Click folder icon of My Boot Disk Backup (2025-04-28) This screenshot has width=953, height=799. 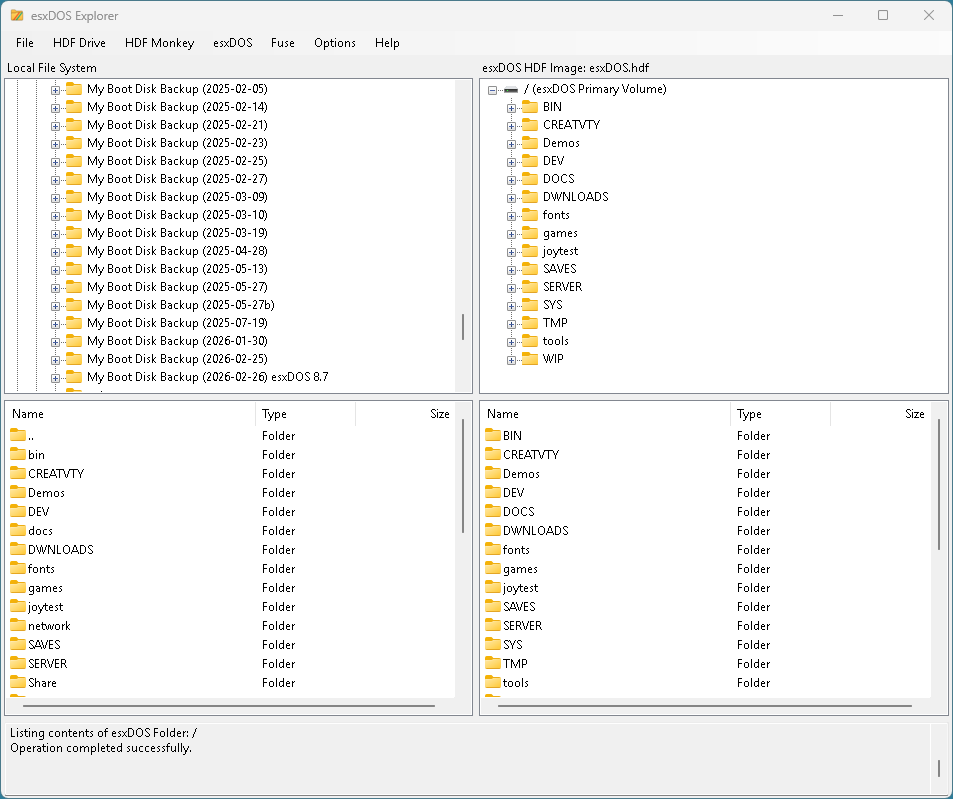coord(74,251)
